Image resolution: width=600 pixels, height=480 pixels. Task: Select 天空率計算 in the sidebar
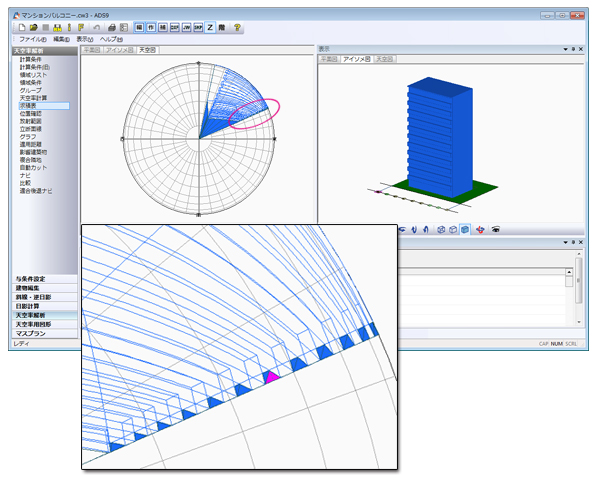[33, 98]
